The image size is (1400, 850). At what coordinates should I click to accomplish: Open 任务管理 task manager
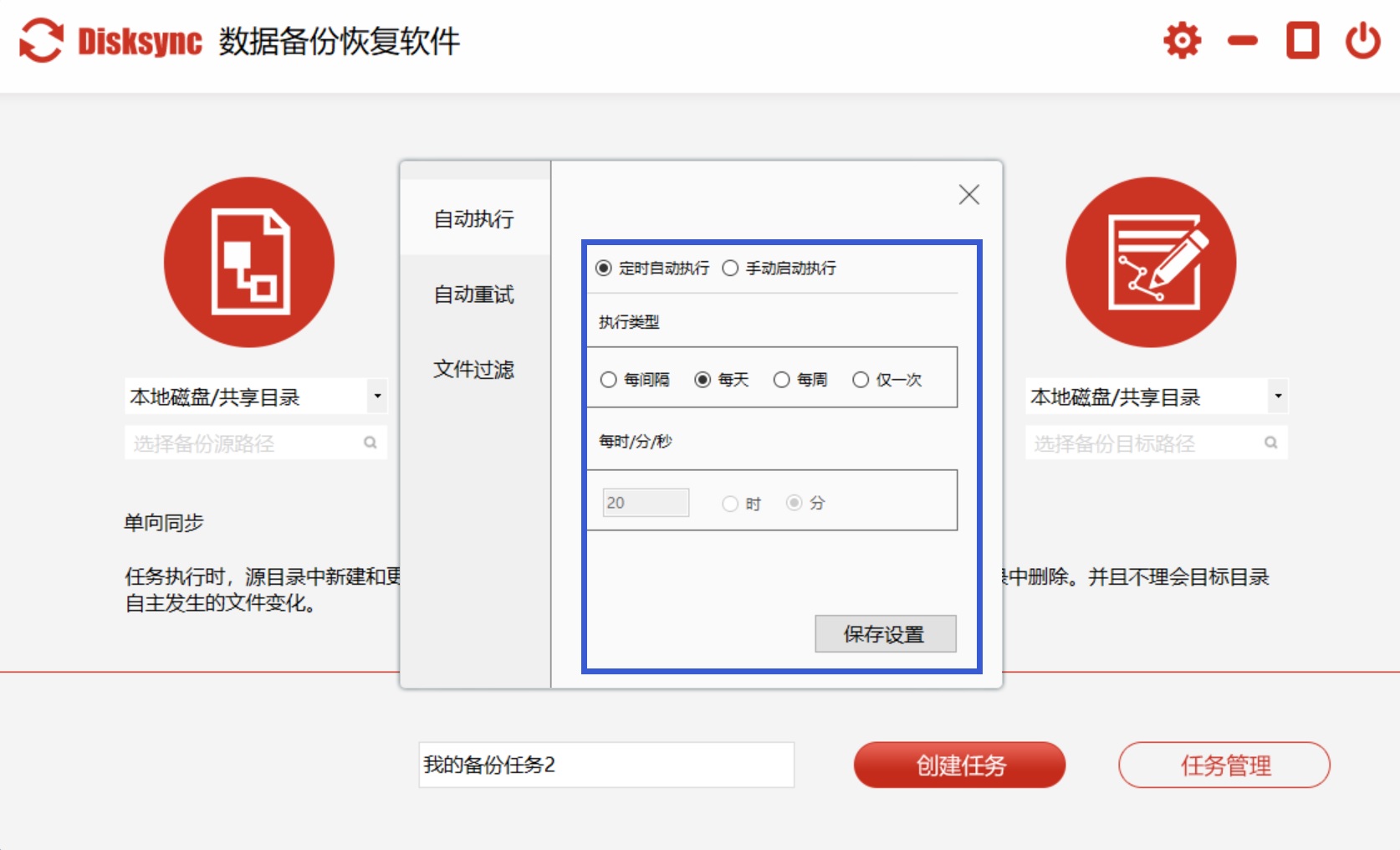point(1224,765)
